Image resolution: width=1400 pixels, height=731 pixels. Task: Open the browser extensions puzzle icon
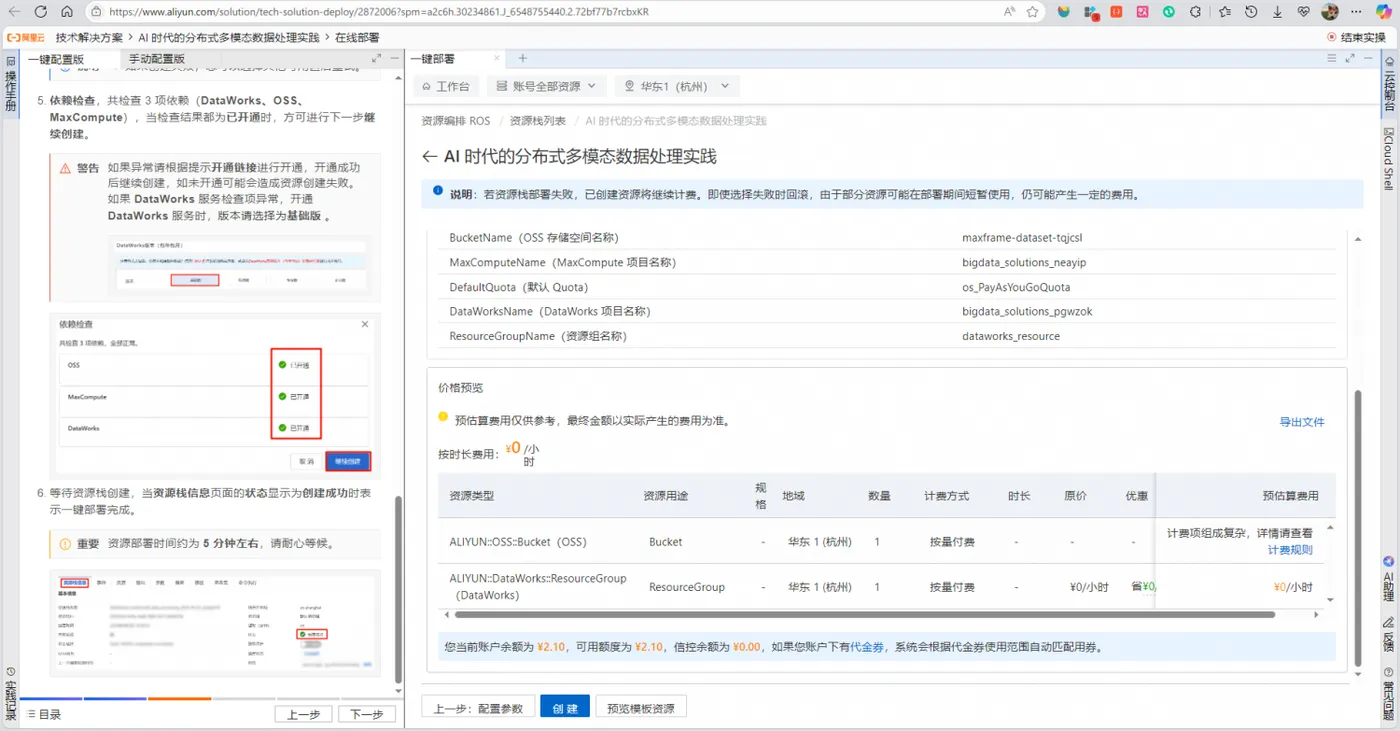[1195, 12]
